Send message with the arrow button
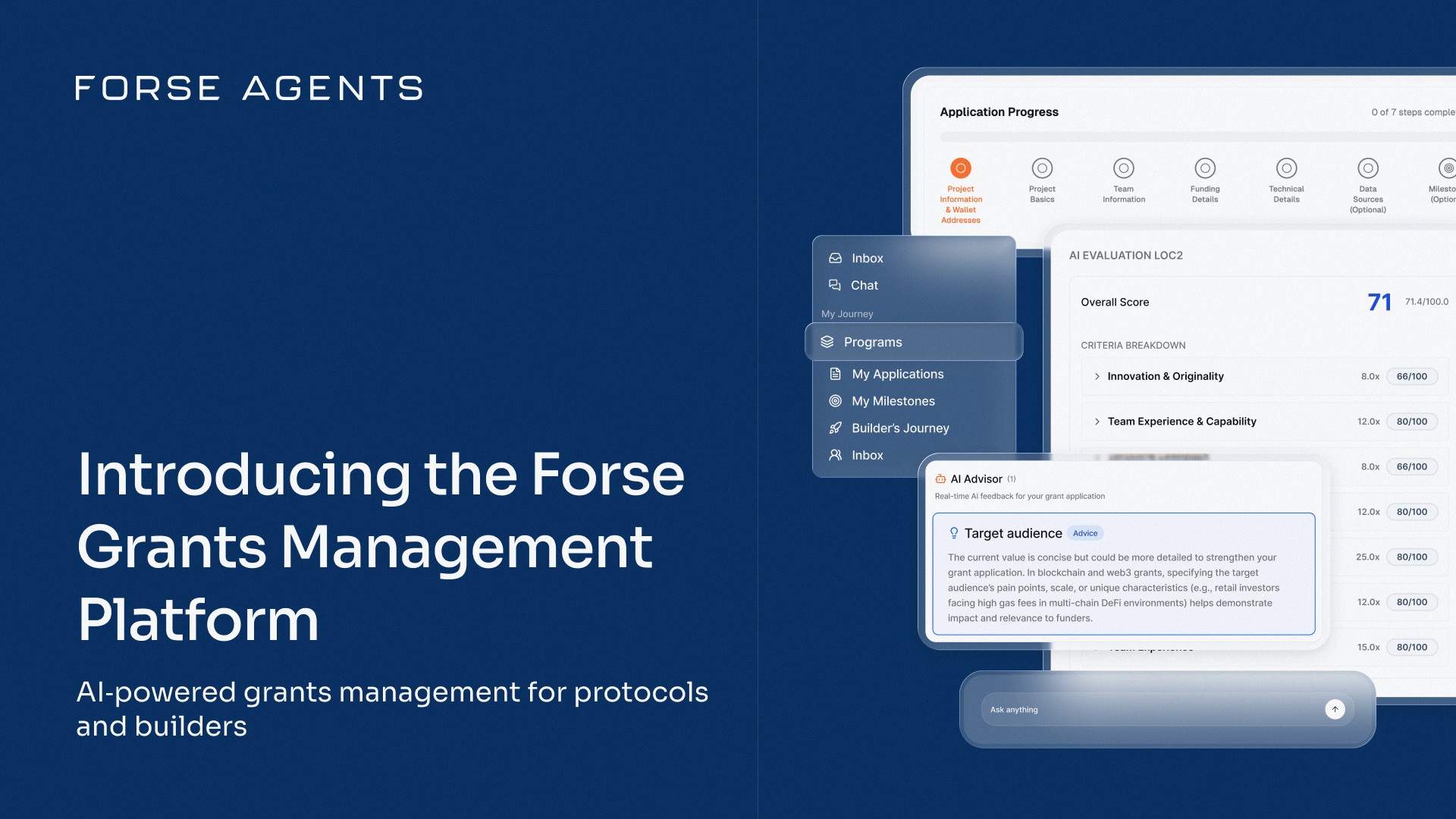Screen dimensions: 1456x819 coord(1335,709)
